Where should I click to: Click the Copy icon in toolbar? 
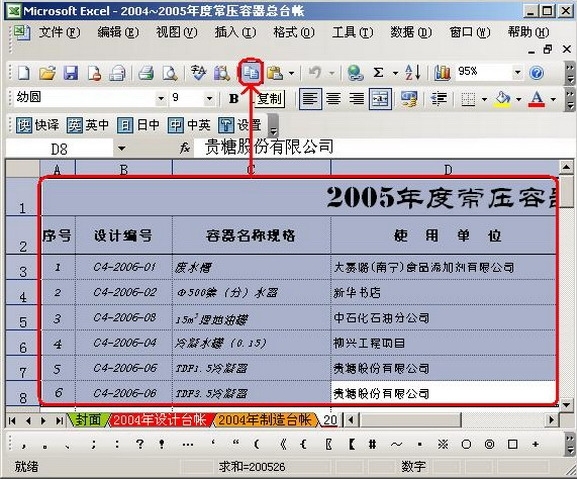(251, 73)
